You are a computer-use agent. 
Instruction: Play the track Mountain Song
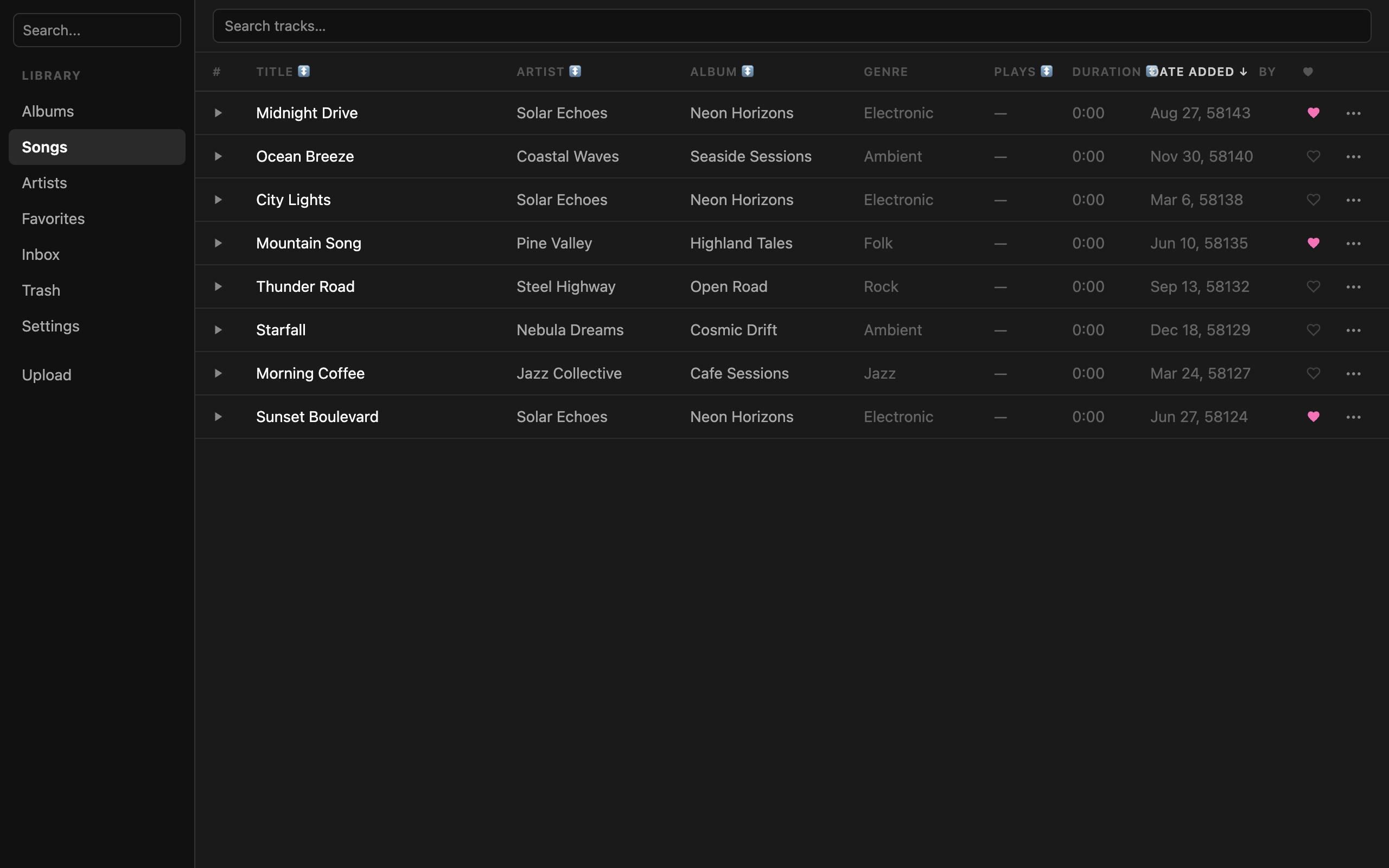(x=218, y=243)
